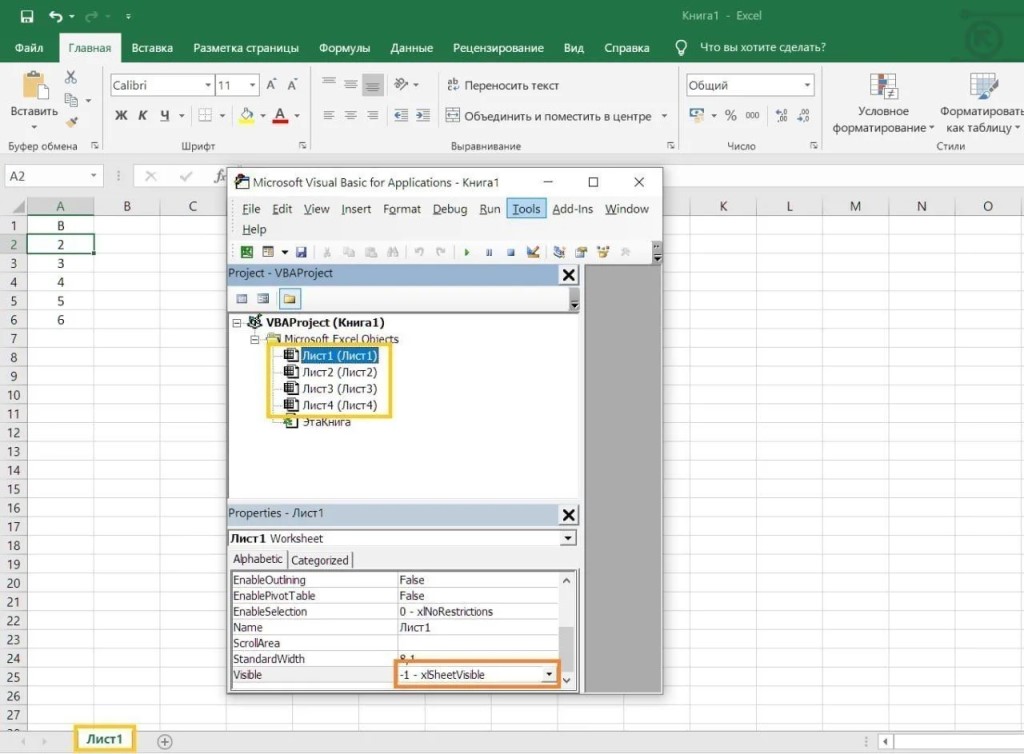Run macro with the green play icon
Viewport: 1024px width, 754px height.
[466, 252]
